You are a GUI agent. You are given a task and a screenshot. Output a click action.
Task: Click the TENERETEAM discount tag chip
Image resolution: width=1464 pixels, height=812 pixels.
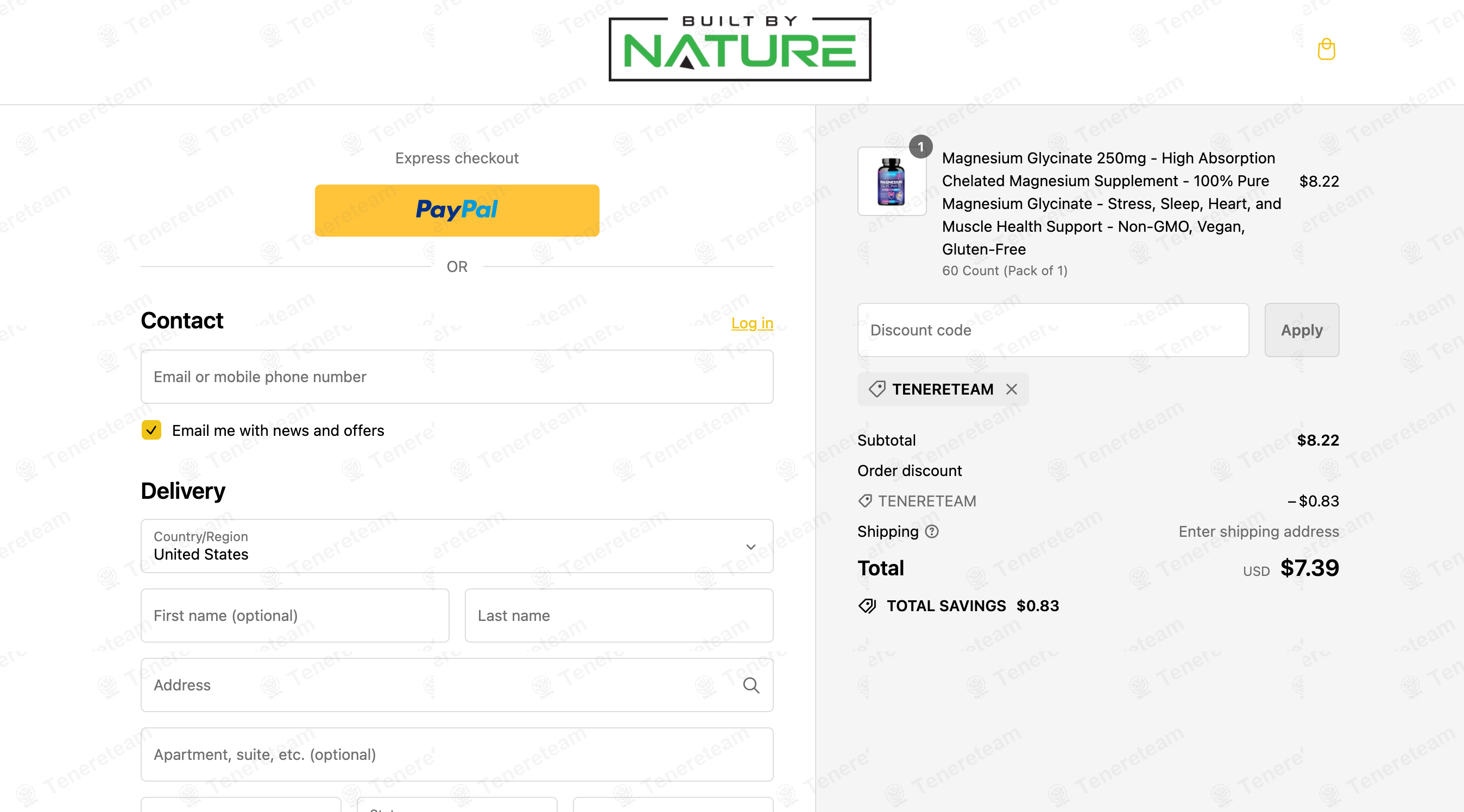[x=943, y=389]
